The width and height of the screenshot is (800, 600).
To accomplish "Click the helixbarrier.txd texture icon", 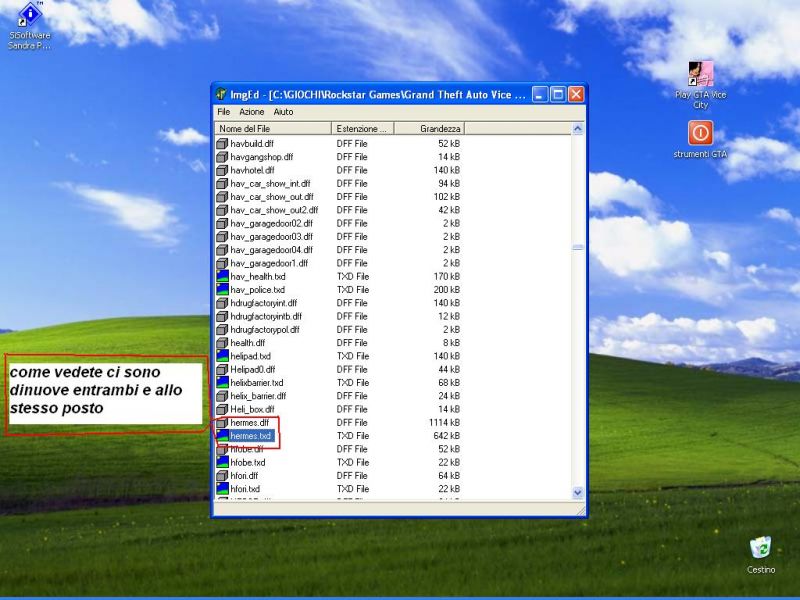I will tap(222, 383).
